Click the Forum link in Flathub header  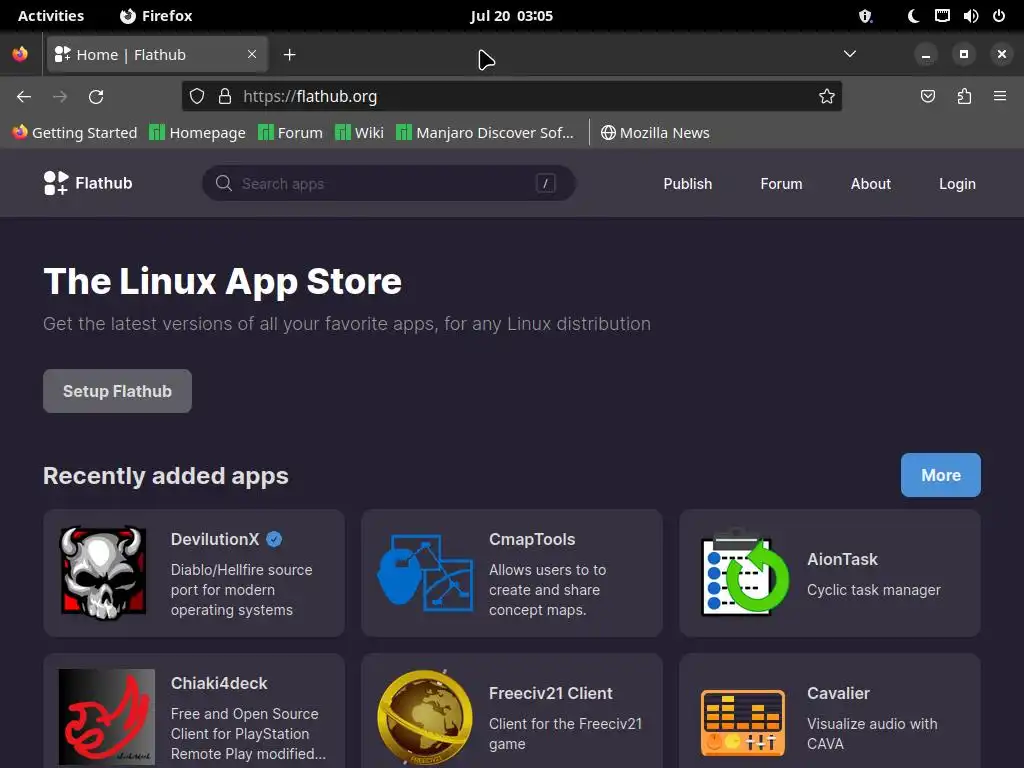tap(781, 184)
